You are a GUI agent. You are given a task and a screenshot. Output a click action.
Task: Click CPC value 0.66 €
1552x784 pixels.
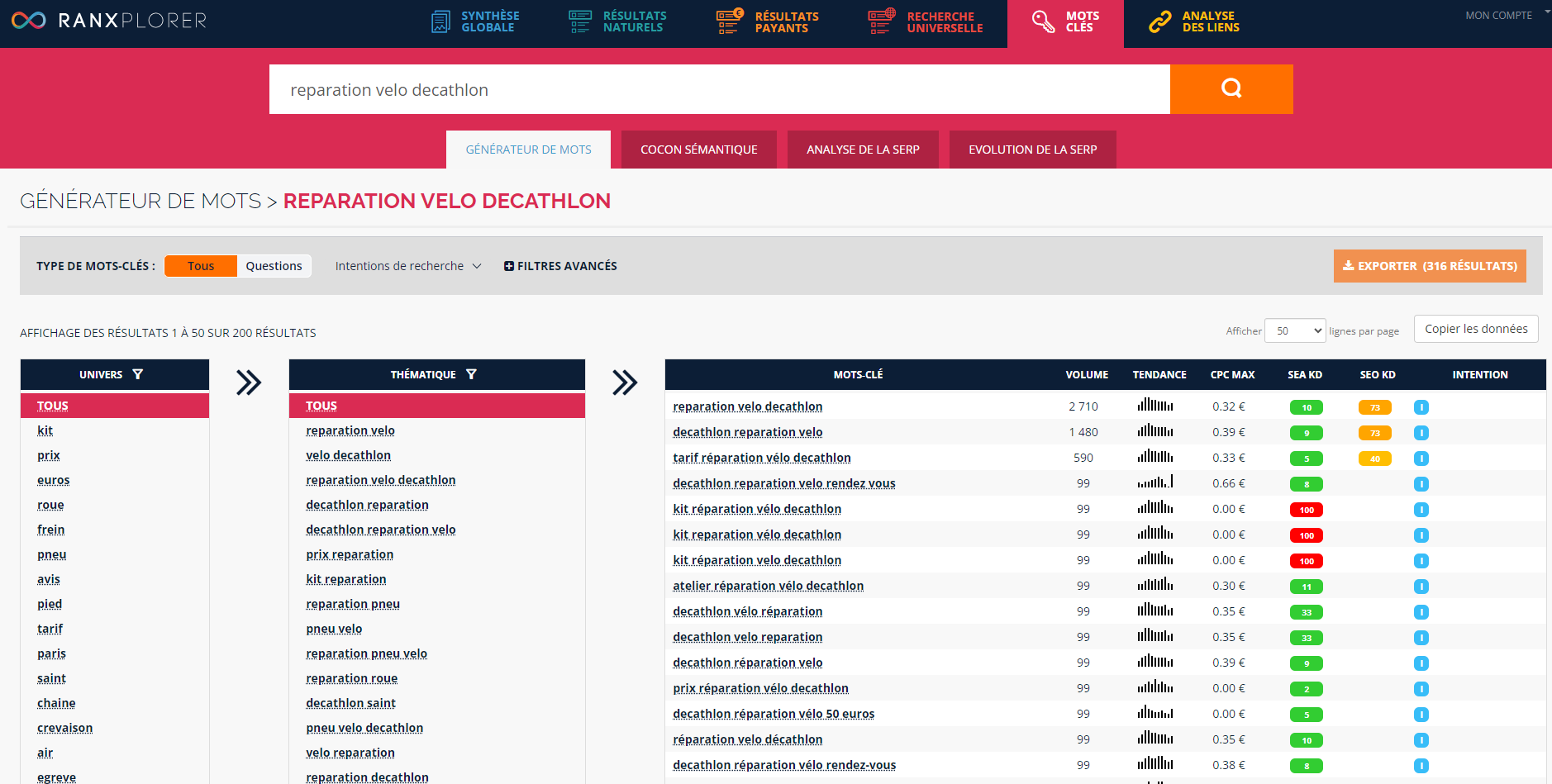pos(1229,483)
